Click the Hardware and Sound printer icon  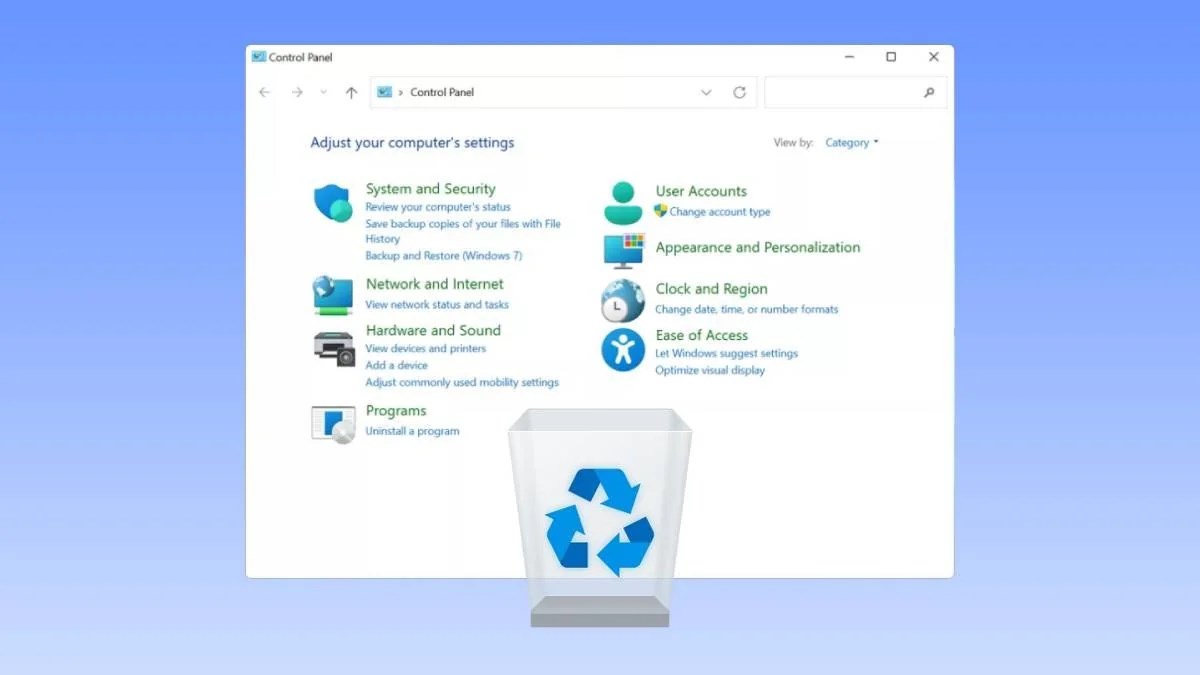(x=333, y=347)
